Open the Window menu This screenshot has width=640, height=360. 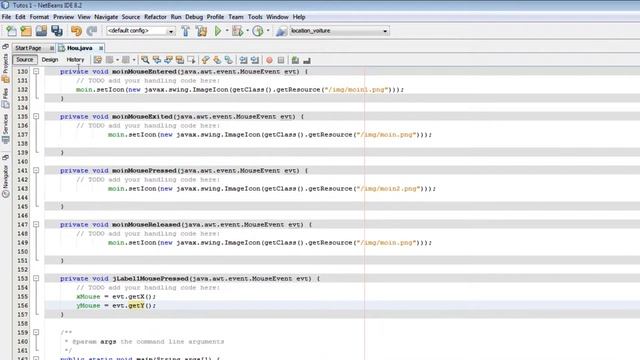[x=277, y=17]
